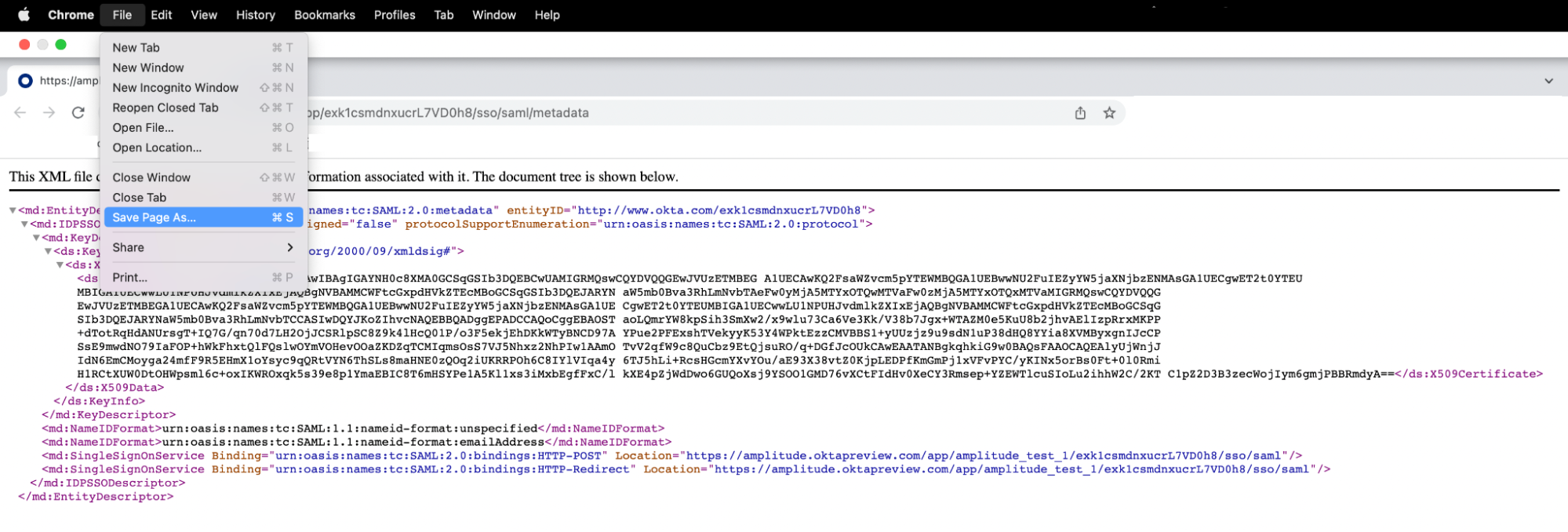The height and width of the screenshot is (532, 1568).
Task: Collapse the md:EntityDescriptor XML node
Action: click(x=13, y=210)
